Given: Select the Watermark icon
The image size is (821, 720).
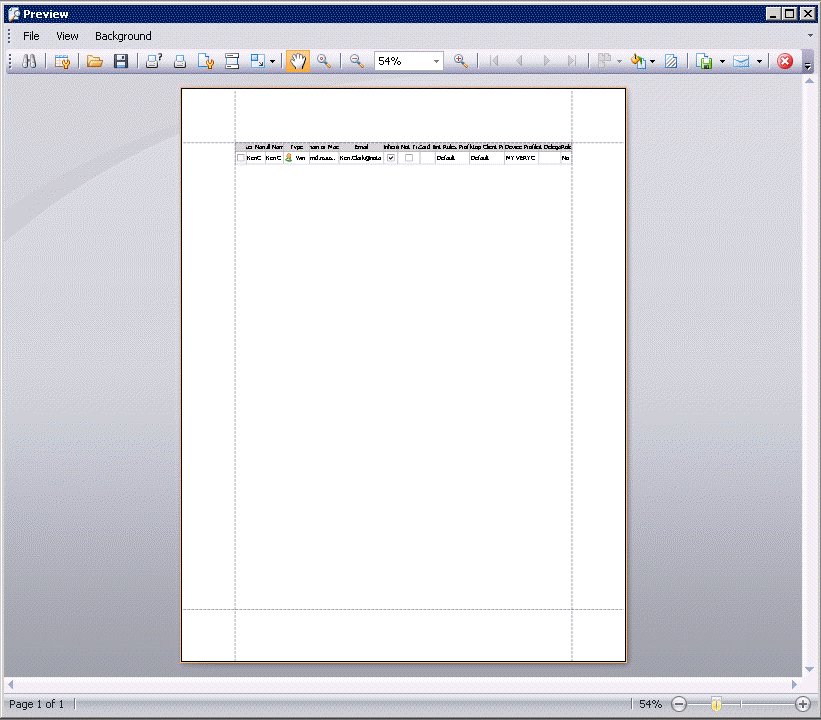Looking at the screenshot, I should coord(671,61).
